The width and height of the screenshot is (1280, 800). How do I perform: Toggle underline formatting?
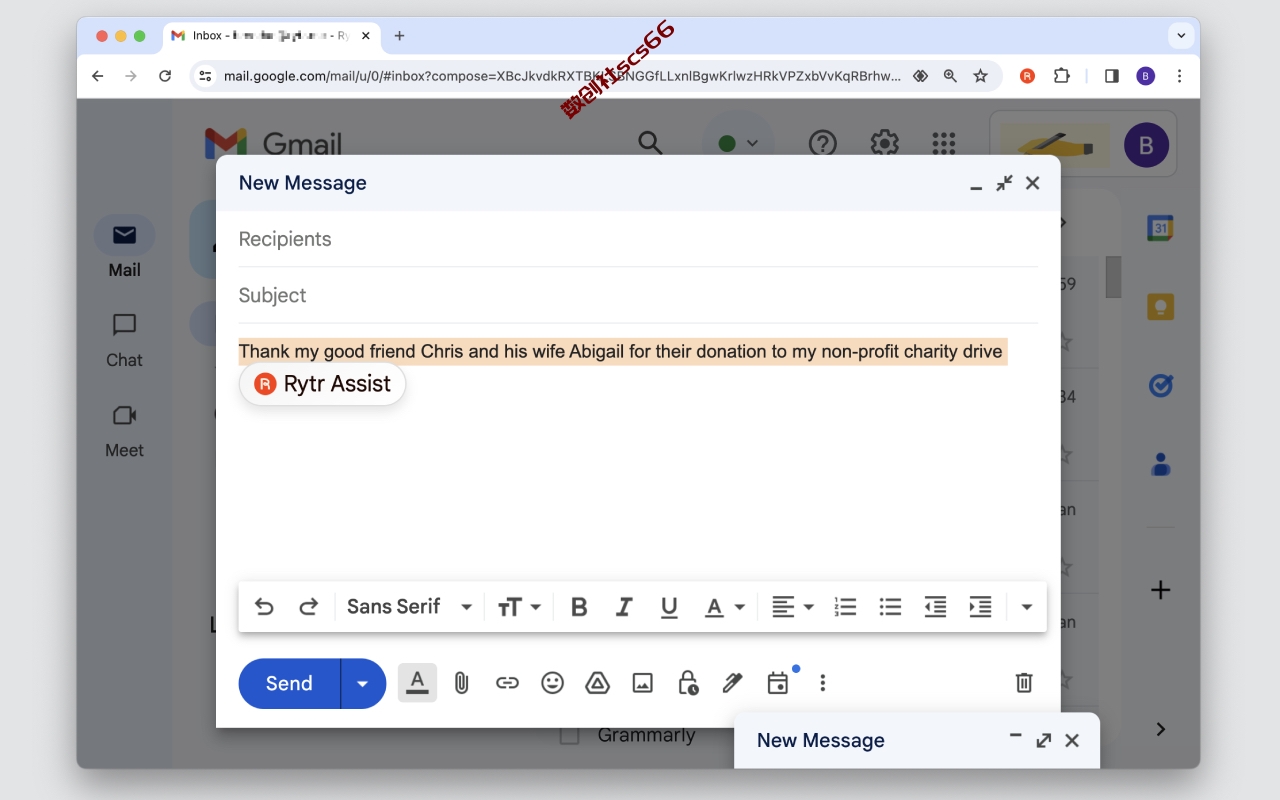(669, 606)
